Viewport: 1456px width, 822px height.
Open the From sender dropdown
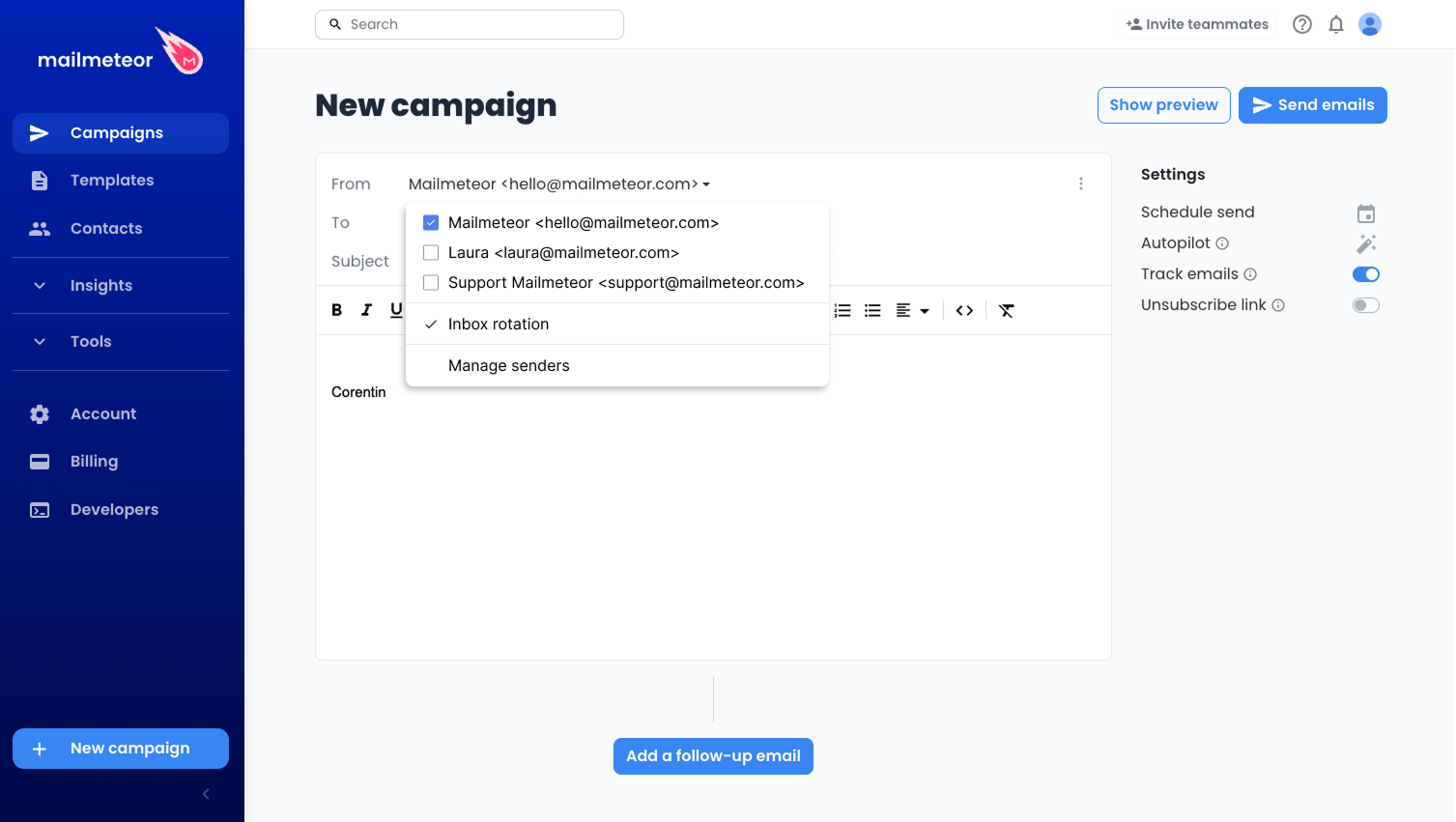tap(559, 184)
